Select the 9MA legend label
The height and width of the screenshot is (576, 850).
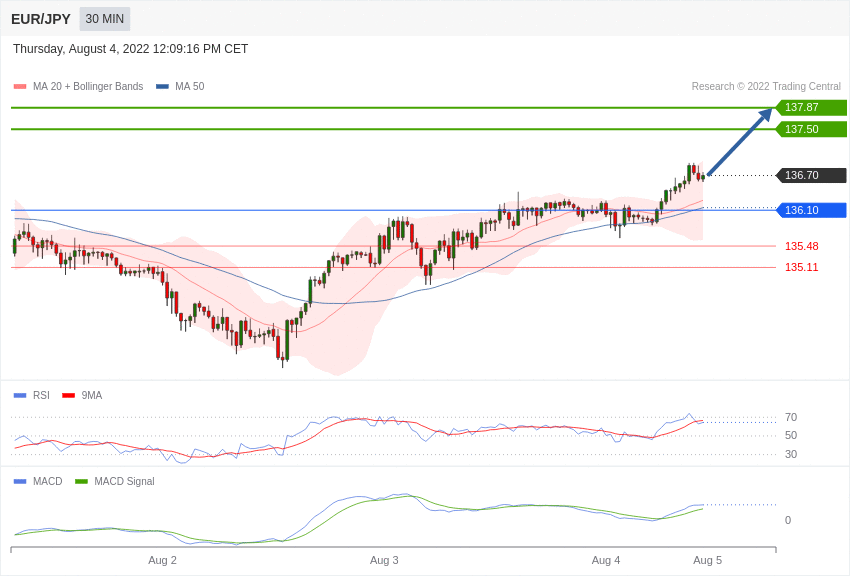[92, 396]
